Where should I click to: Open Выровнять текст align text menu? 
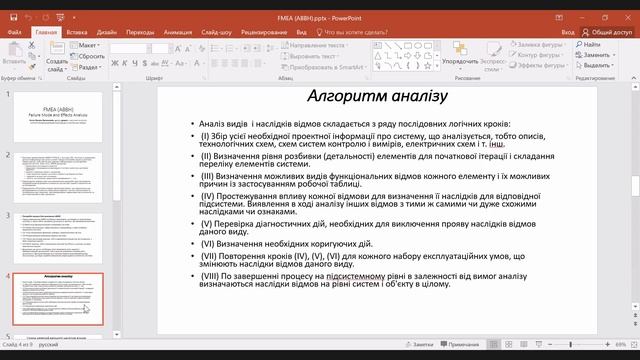(311, 56)
